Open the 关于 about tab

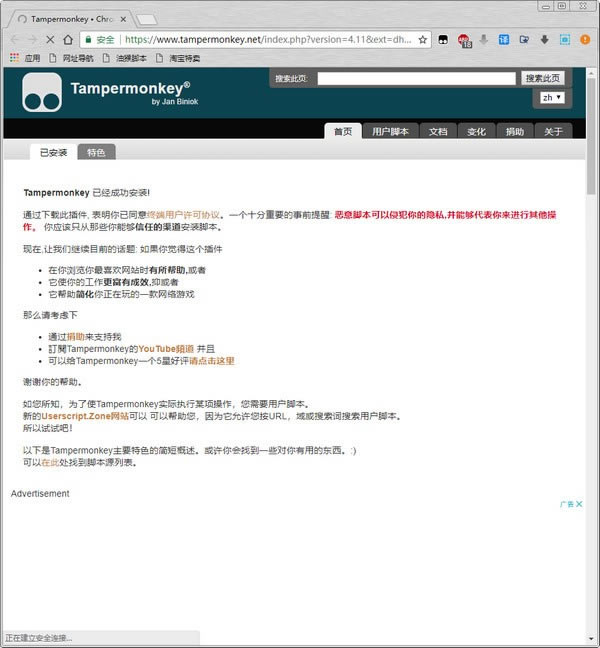[x=553, y=131]
